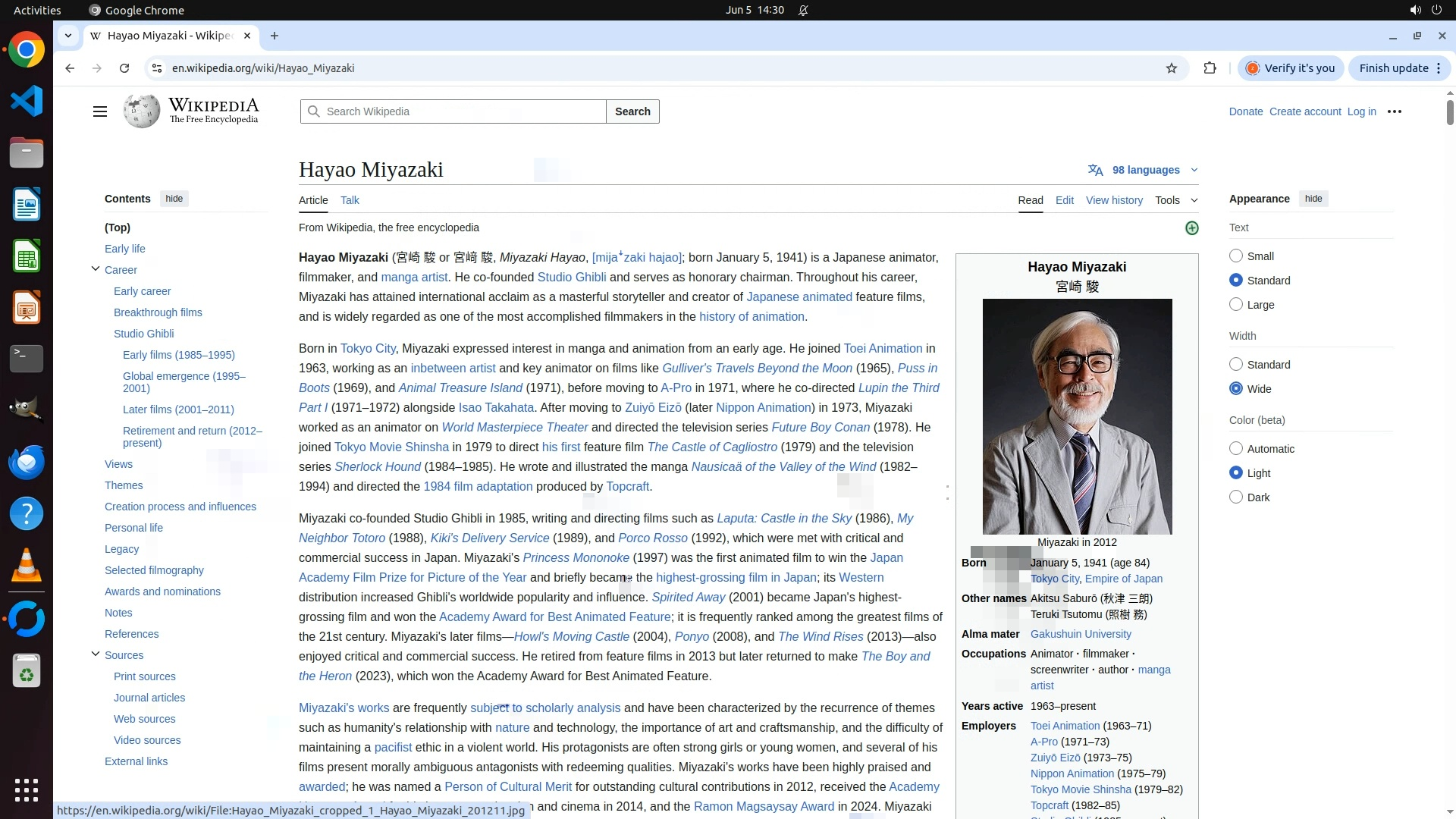Viewport: 1456px width, 819px height.
Task: Click the Studio Ghibli link in intro
Action: tap(571, 278)
